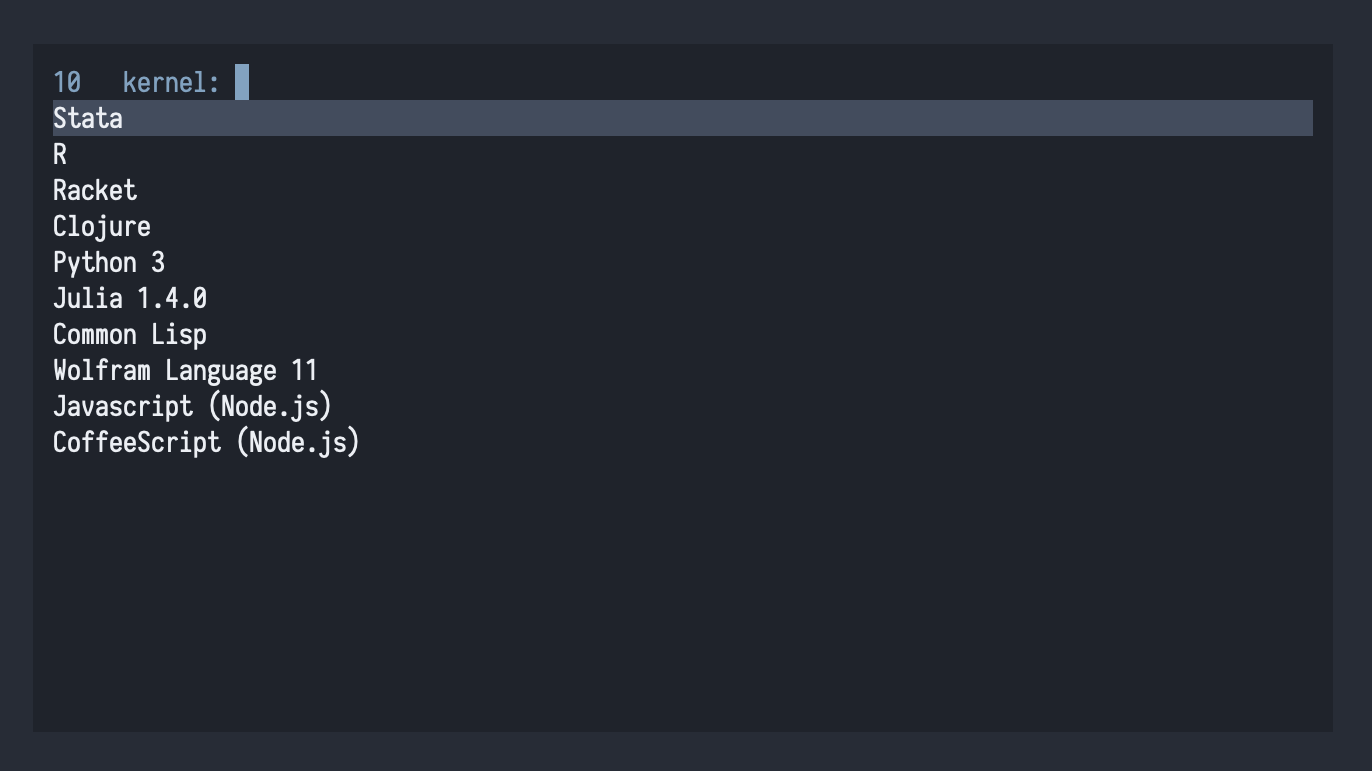
Task: Click the digit 3 in Python entry
Action: click(x=158, y=262)
